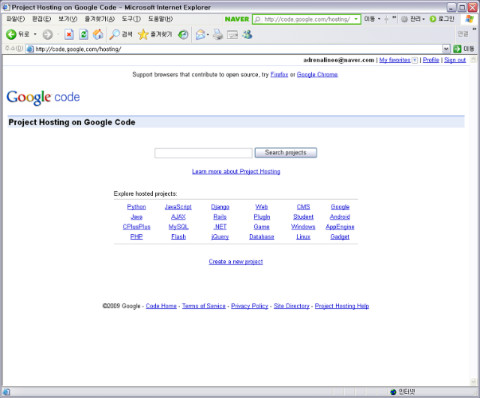480x398 pixels.
Task: Open the View menu
Action: [68, 19]
